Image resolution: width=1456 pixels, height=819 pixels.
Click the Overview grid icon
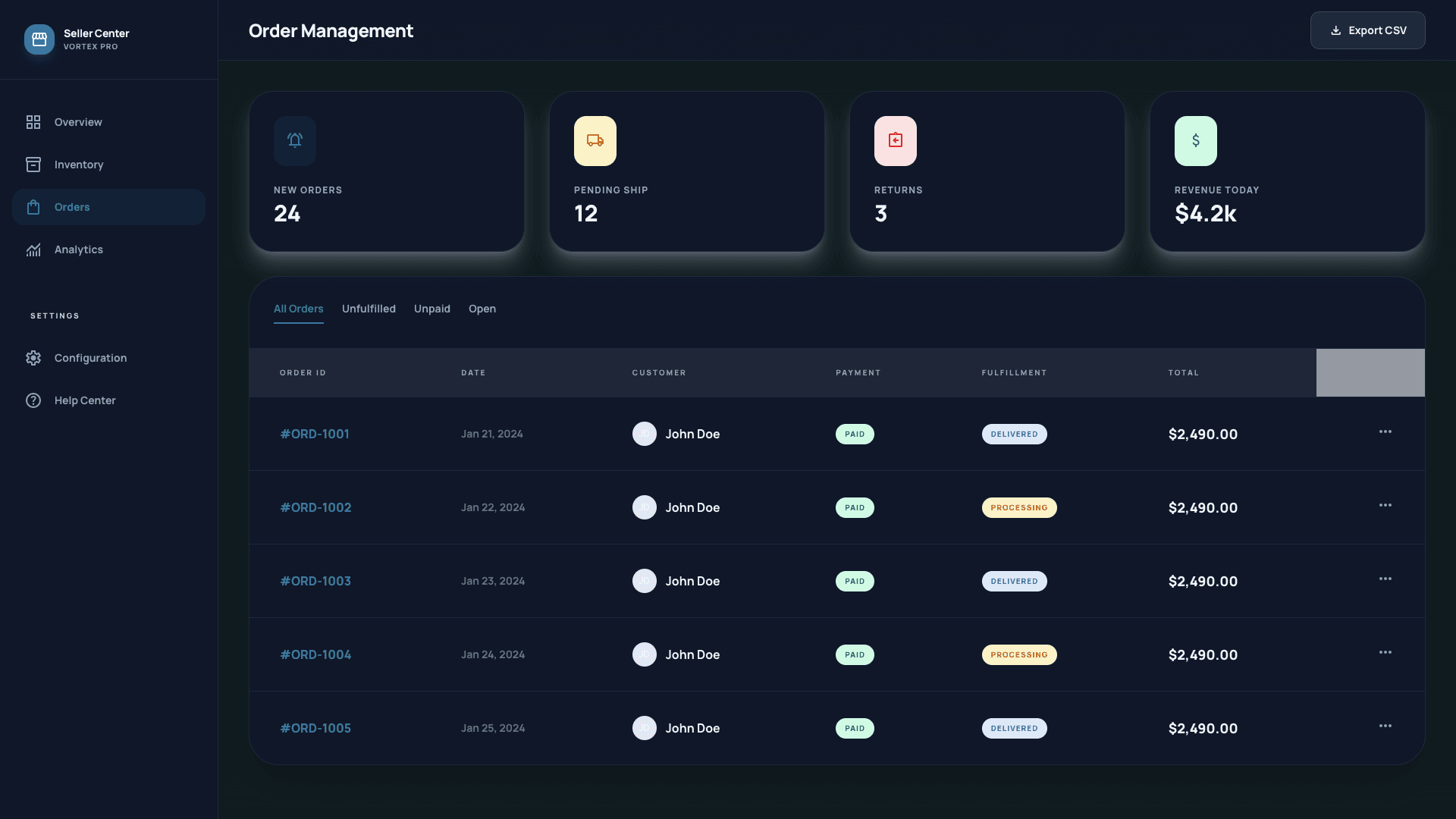pyautogui.click(x=33, y=122)
